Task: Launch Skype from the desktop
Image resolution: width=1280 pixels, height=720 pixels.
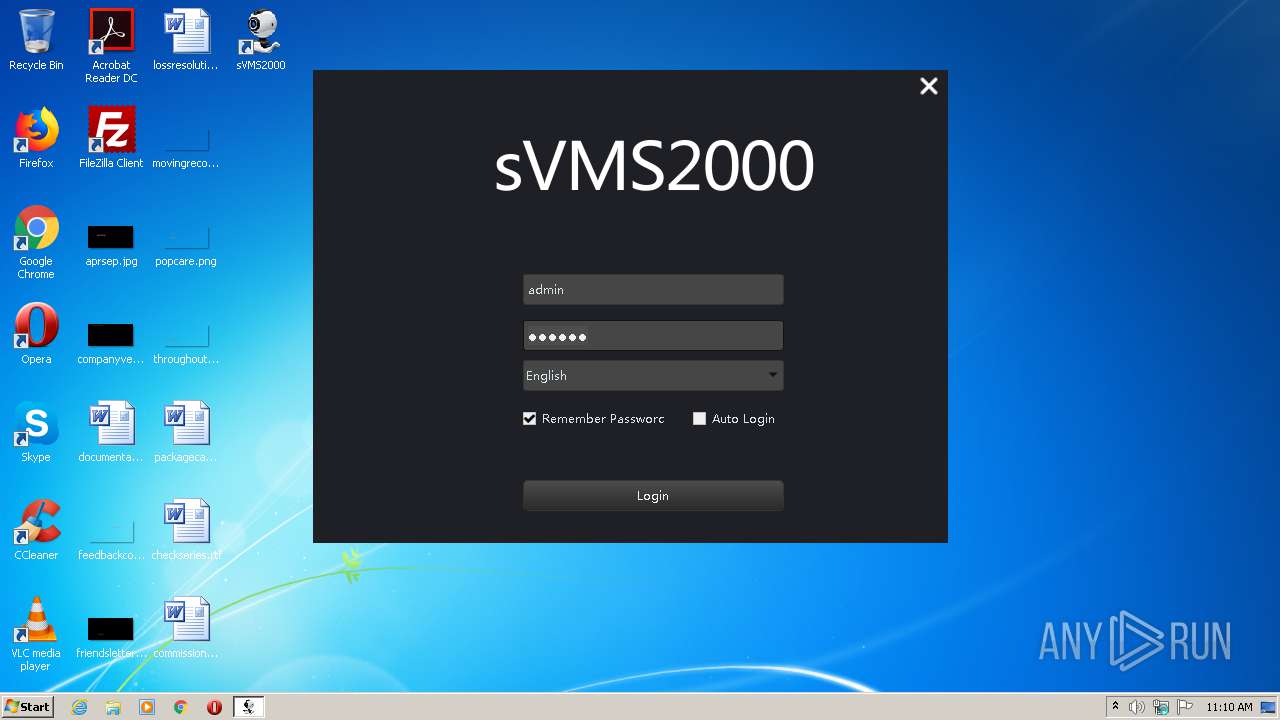Action: coord(36,432)
